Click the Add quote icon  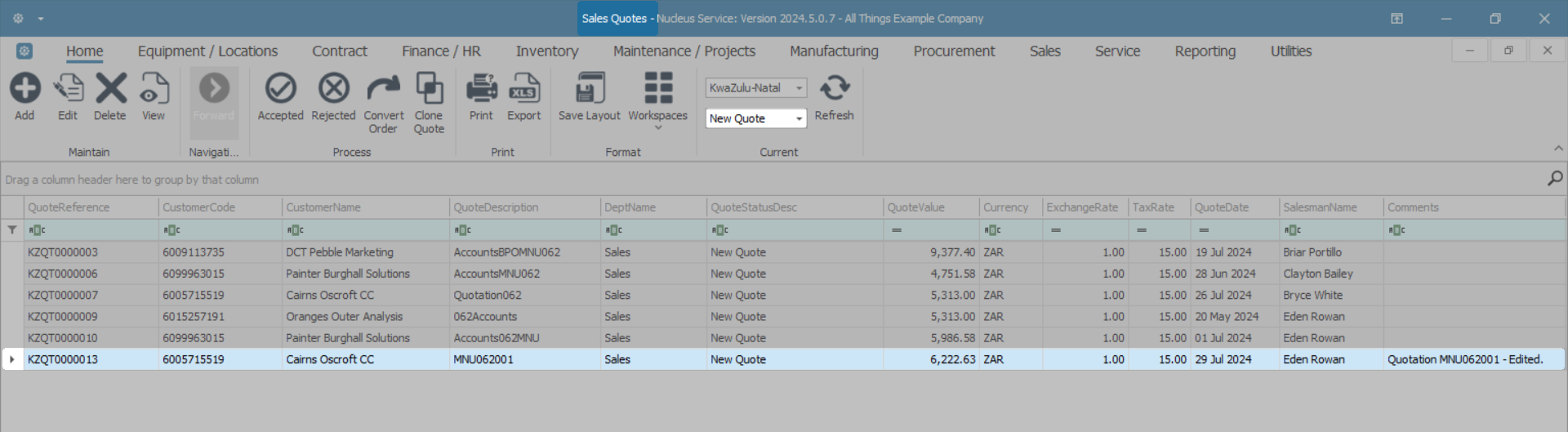coord(24,89)
